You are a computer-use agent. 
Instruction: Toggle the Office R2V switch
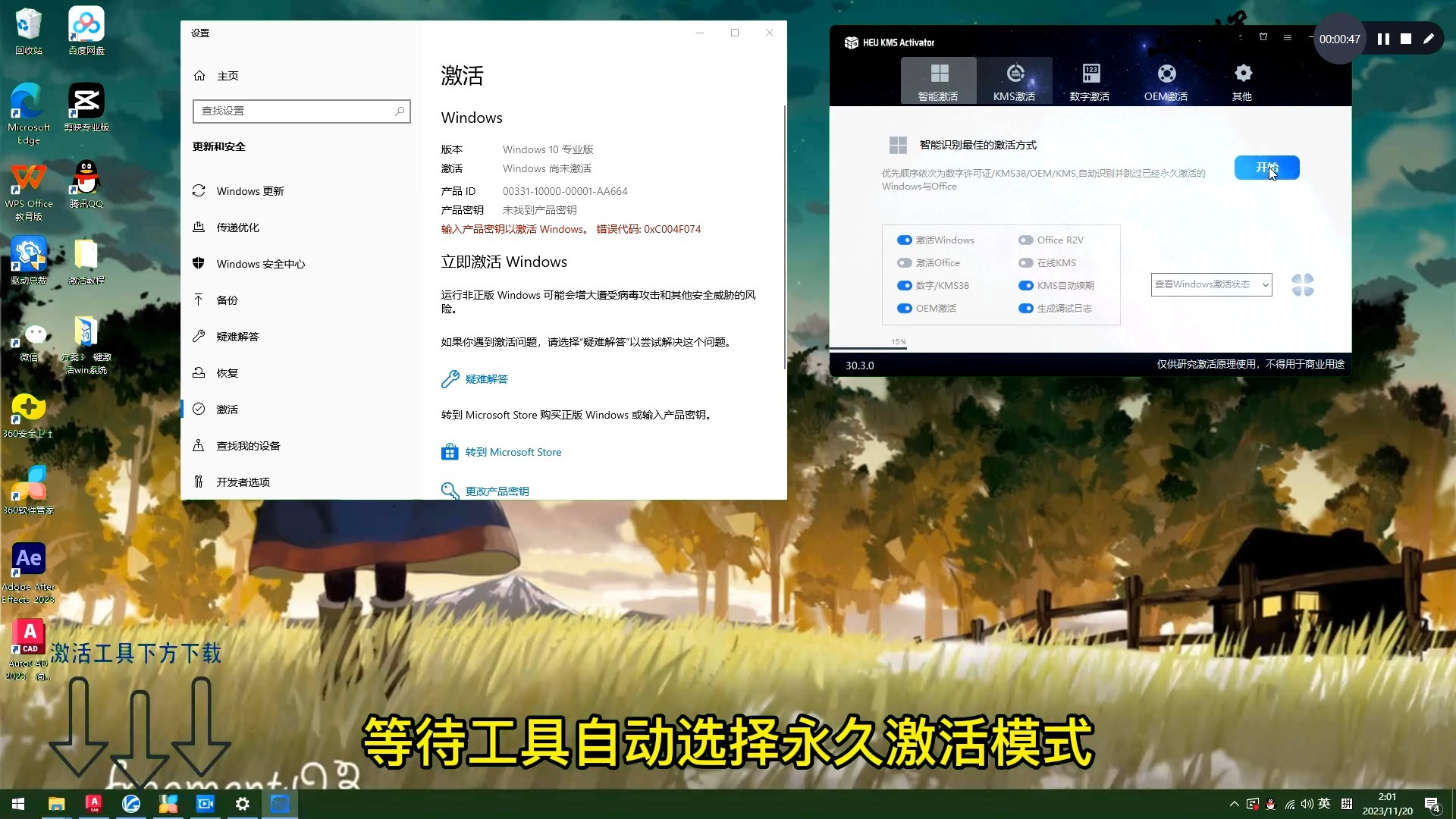(1026, 240)
